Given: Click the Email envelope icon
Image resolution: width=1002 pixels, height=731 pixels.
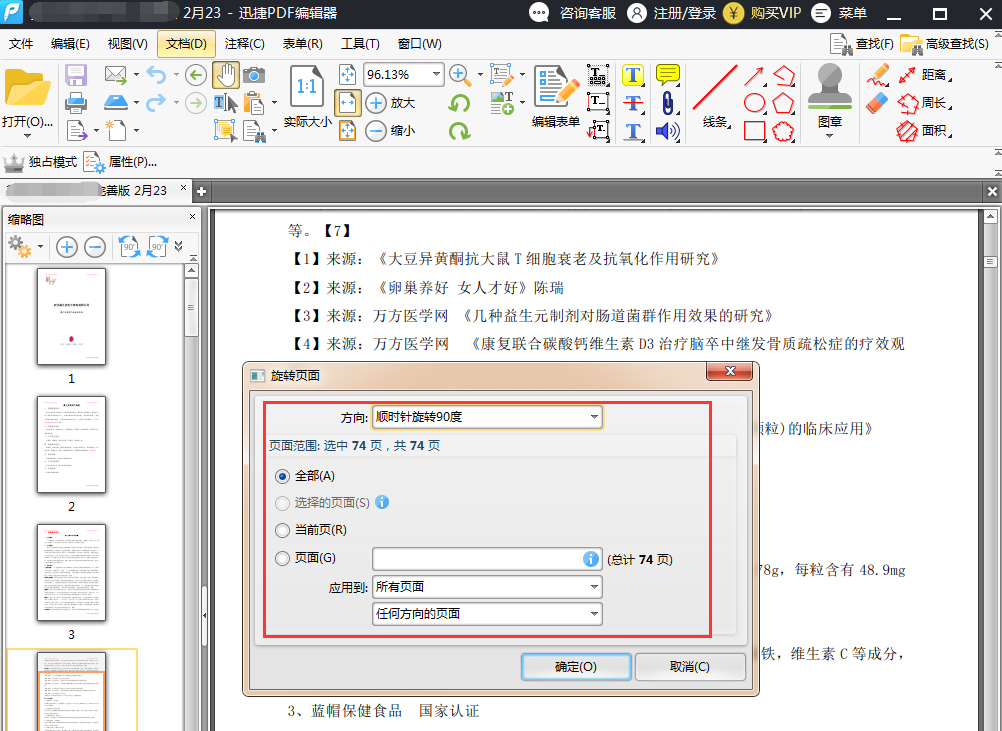Looking at the screenshot, I should pos(116,75).
